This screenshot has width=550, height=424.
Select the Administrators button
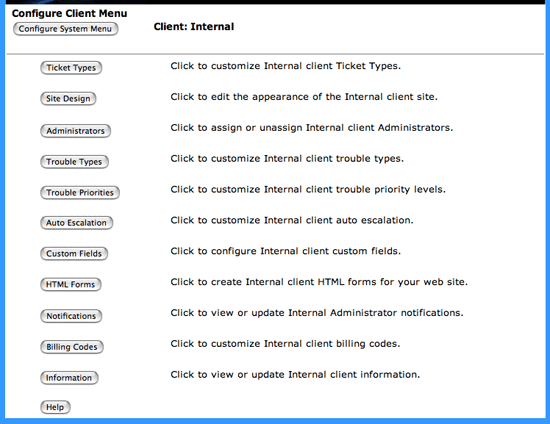pyautogui.click(x=75, y=131)
